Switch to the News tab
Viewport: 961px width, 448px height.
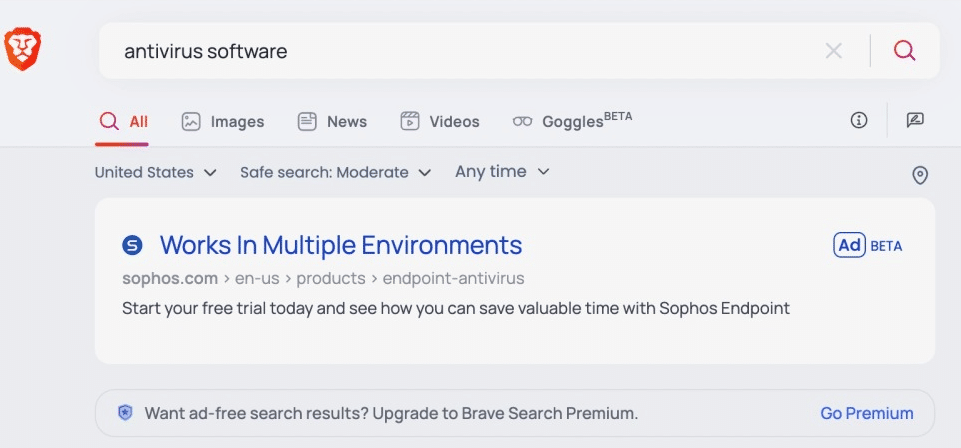(x=332, y=121)
